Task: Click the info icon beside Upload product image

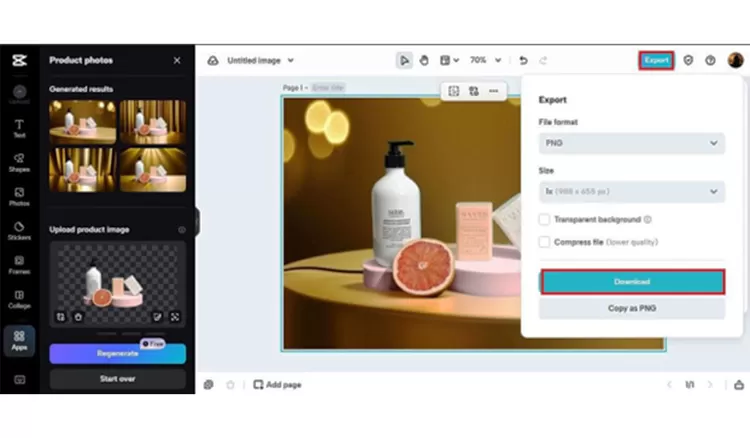Action: [x=182, y=230]
